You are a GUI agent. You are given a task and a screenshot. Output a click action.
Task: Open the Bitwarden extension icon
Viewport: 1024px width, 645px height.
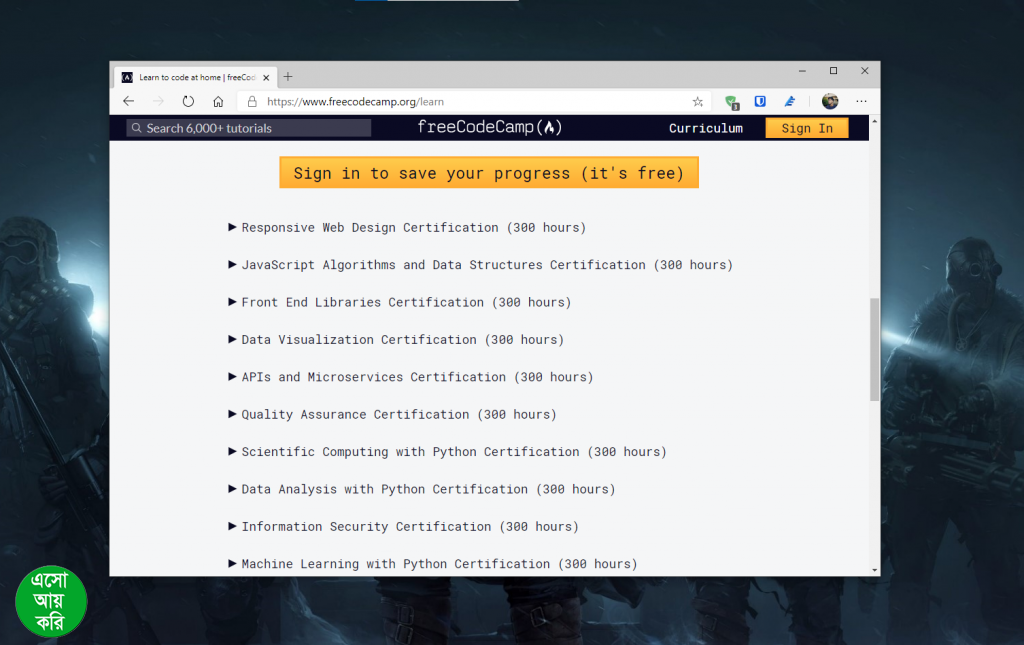point(760,101)
